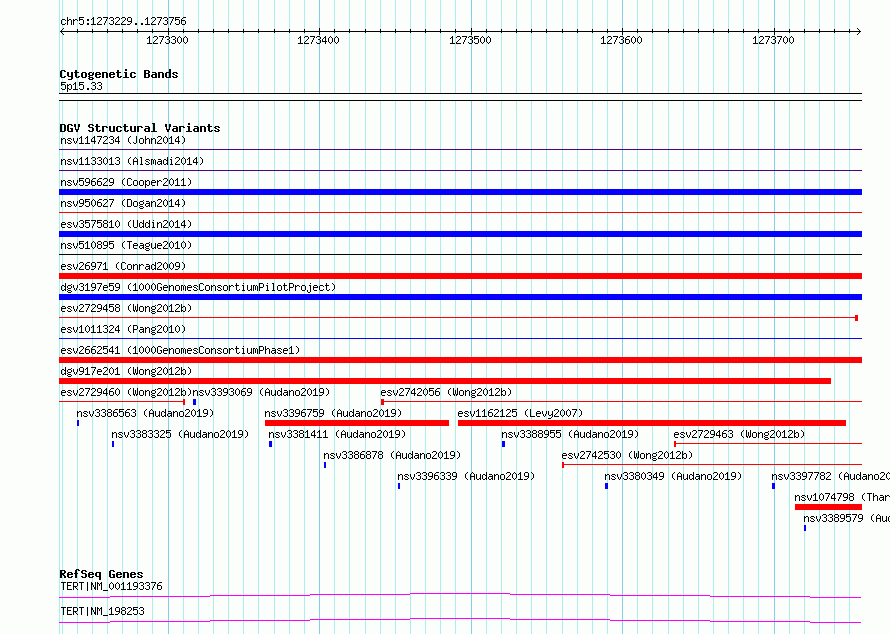The image size is (890, 634).
Task: Open nsv510895 (Teague2010) variant label
Action: [x=126, y=245]
